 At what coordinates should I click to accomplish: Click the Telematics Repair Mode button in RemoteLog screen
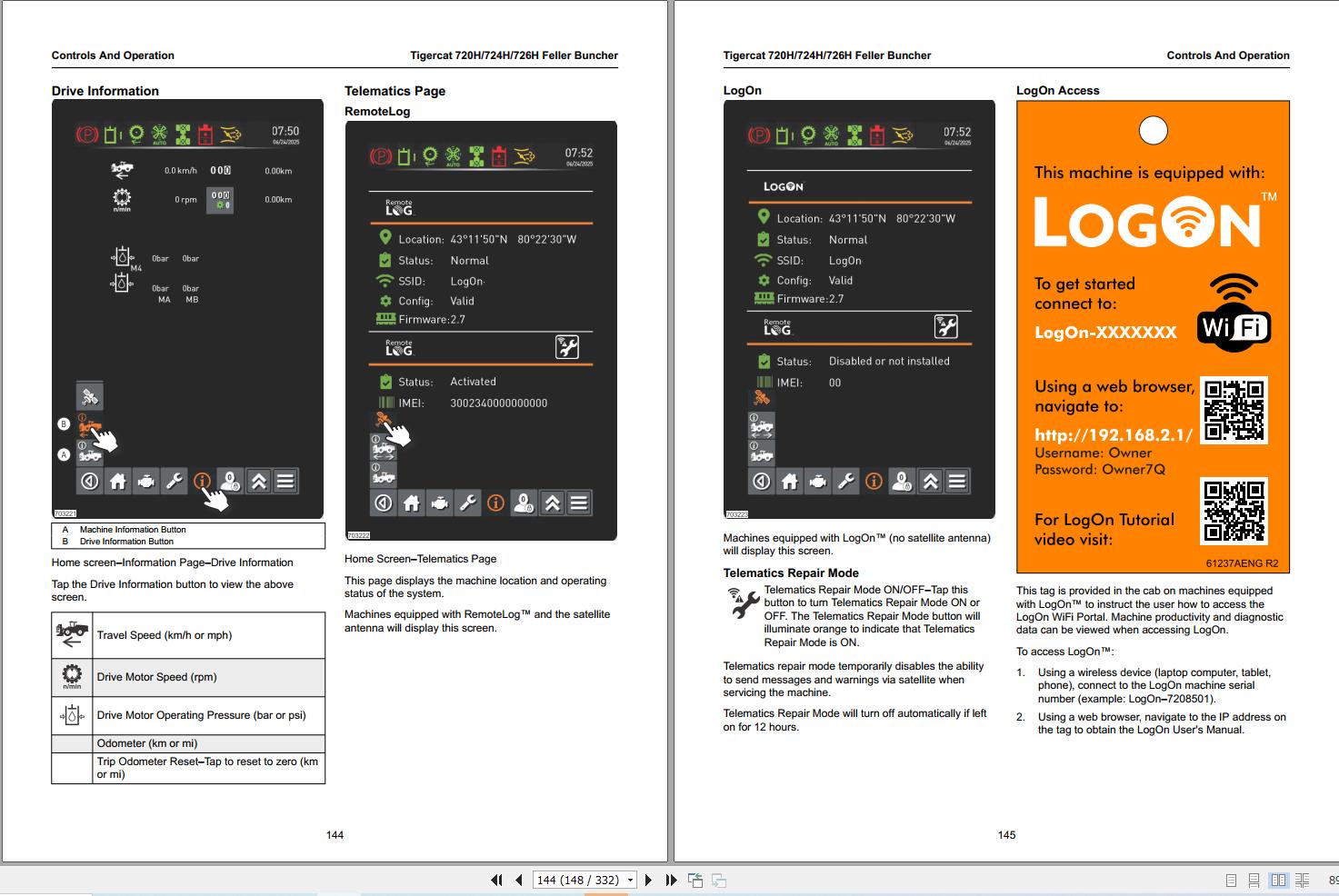pos(567,347)
